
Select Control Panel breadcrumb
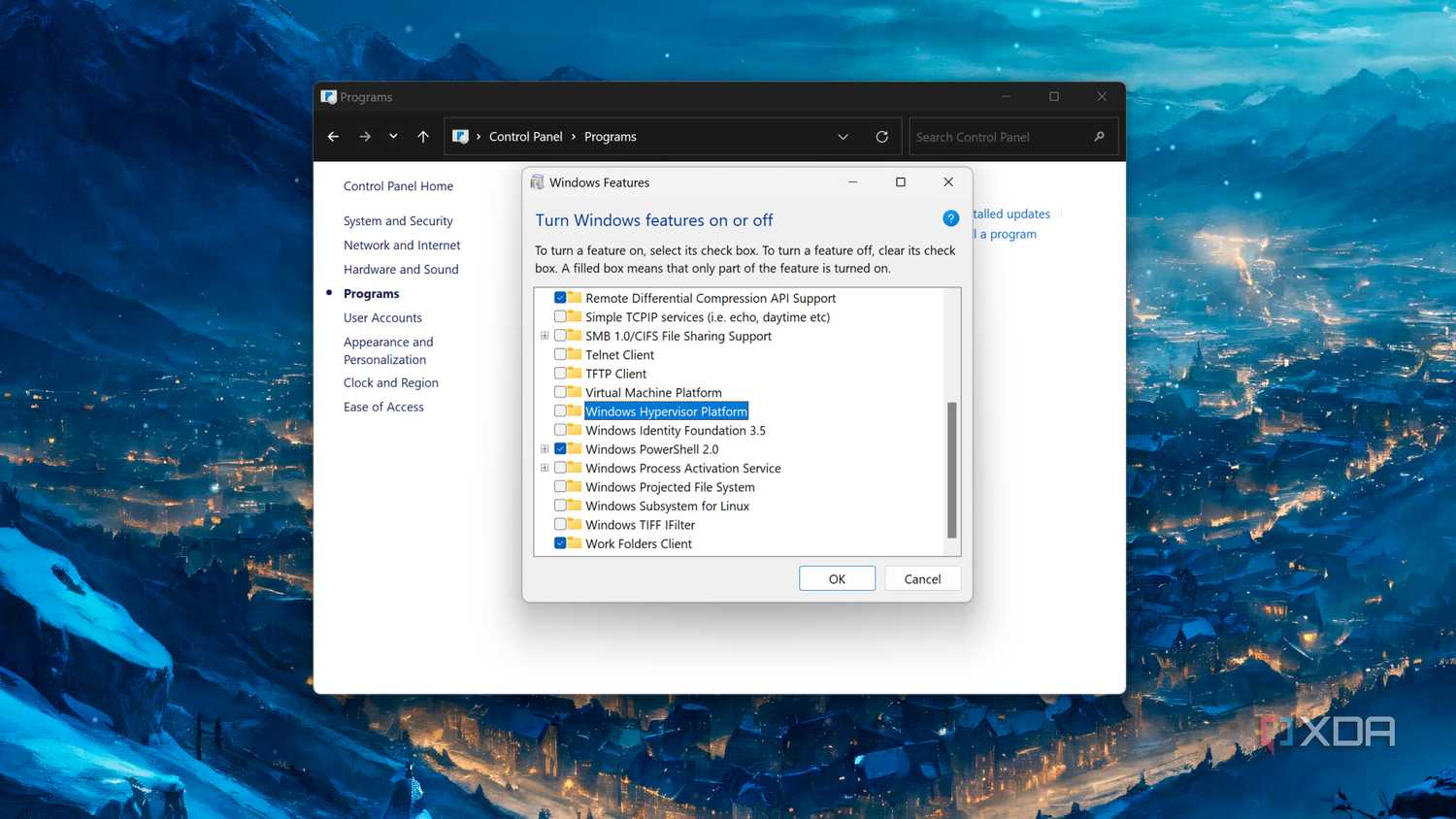[525, 137]
